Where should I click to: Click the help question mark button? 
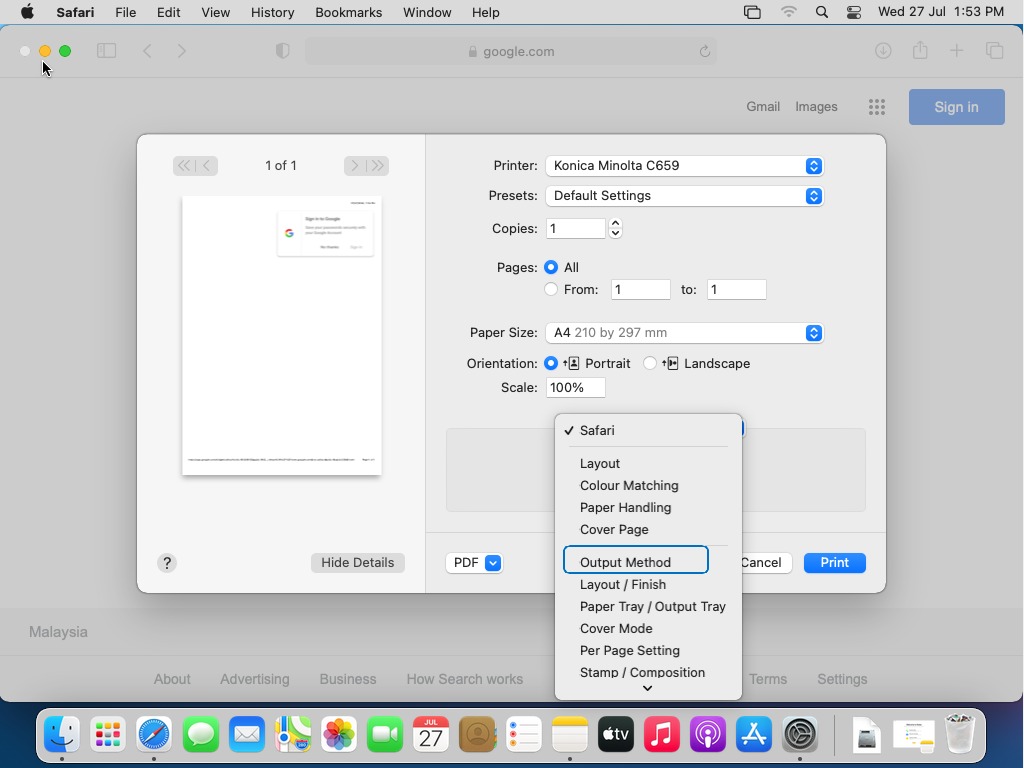[x=167, y=563]
